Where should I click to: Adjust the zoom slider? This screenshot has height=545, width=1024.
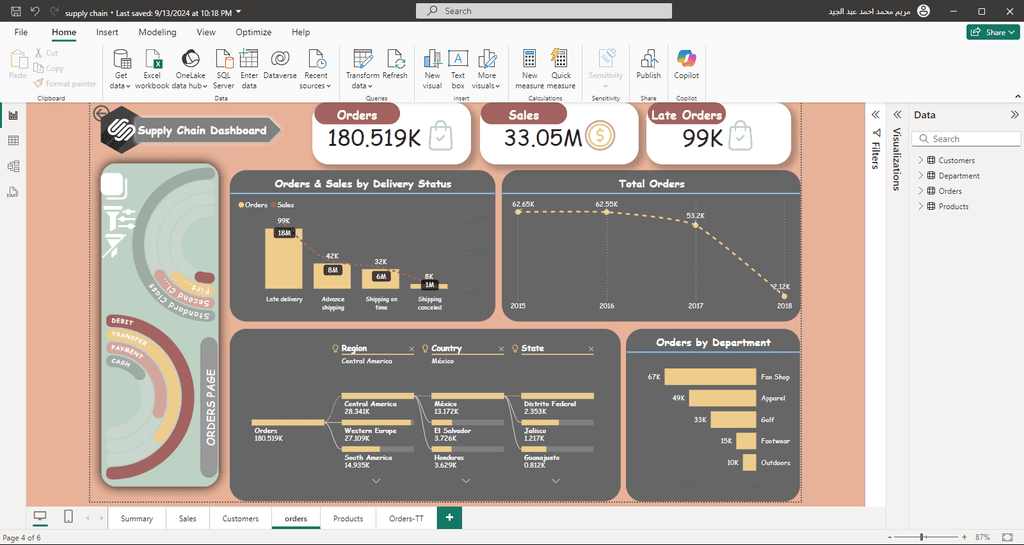921,537
